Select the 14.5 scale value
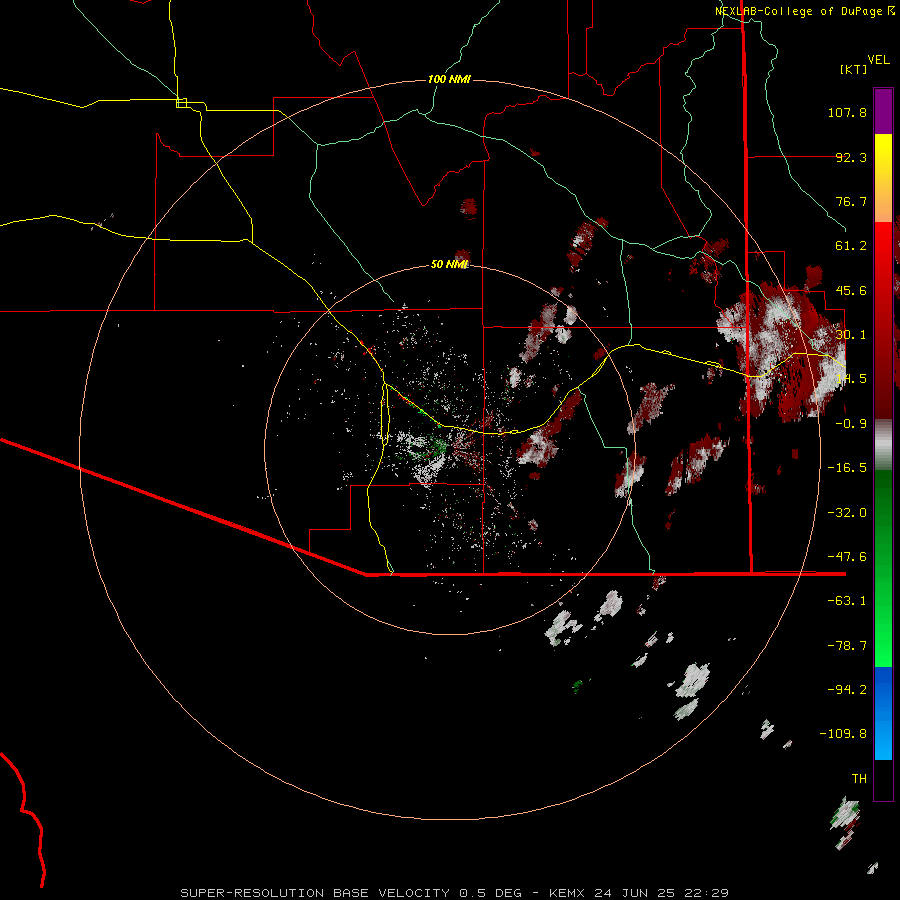Screen dimensions: 900x900 pyautogui.click(x=851, y=379)
